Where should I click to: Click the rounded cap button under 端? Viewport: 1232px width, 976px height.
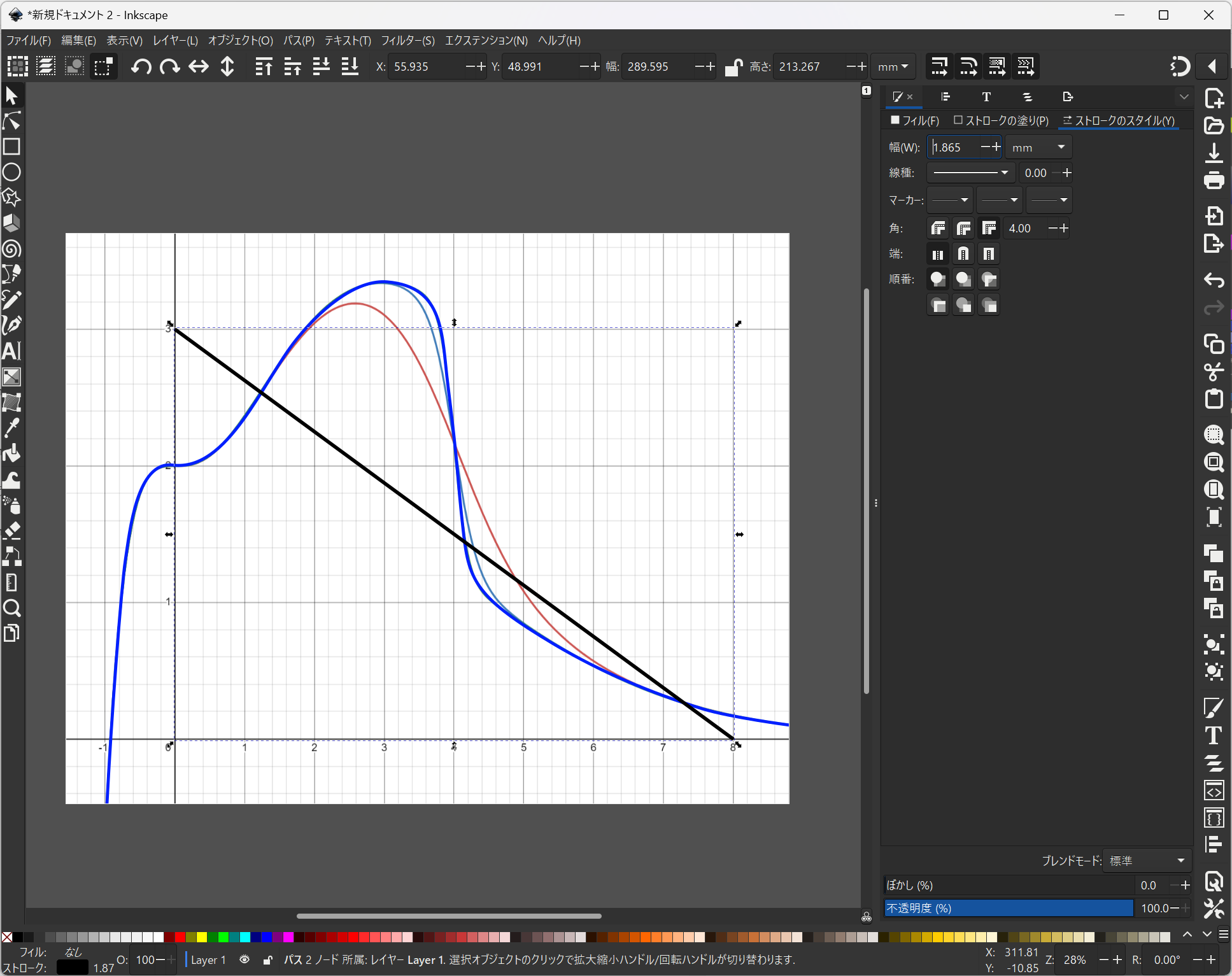(x=963, y=253)
